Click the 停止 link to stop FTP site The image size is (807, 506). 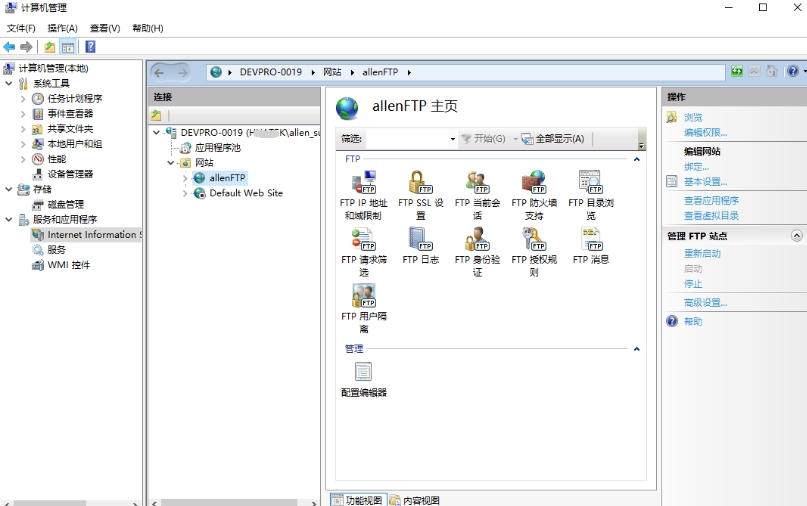click(693, 284)
